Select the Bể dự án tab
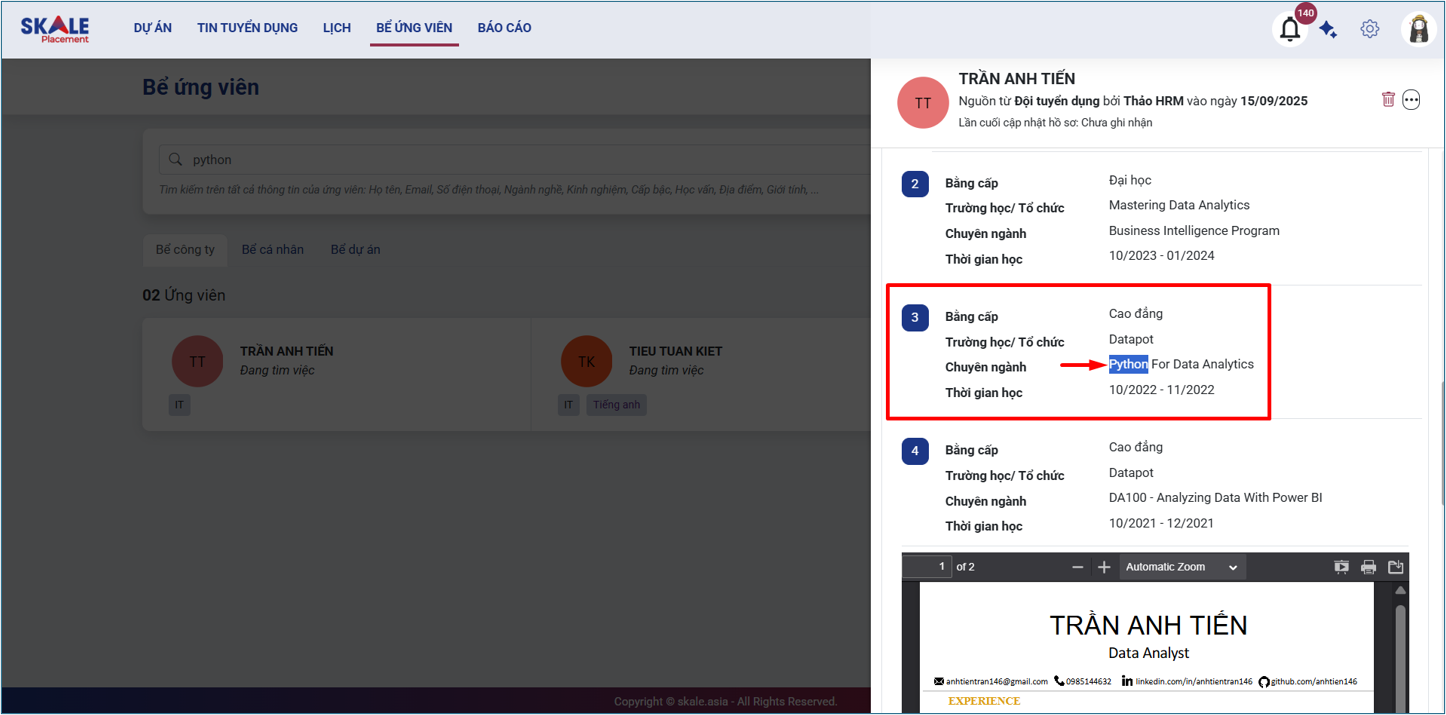 coord(355,249)
